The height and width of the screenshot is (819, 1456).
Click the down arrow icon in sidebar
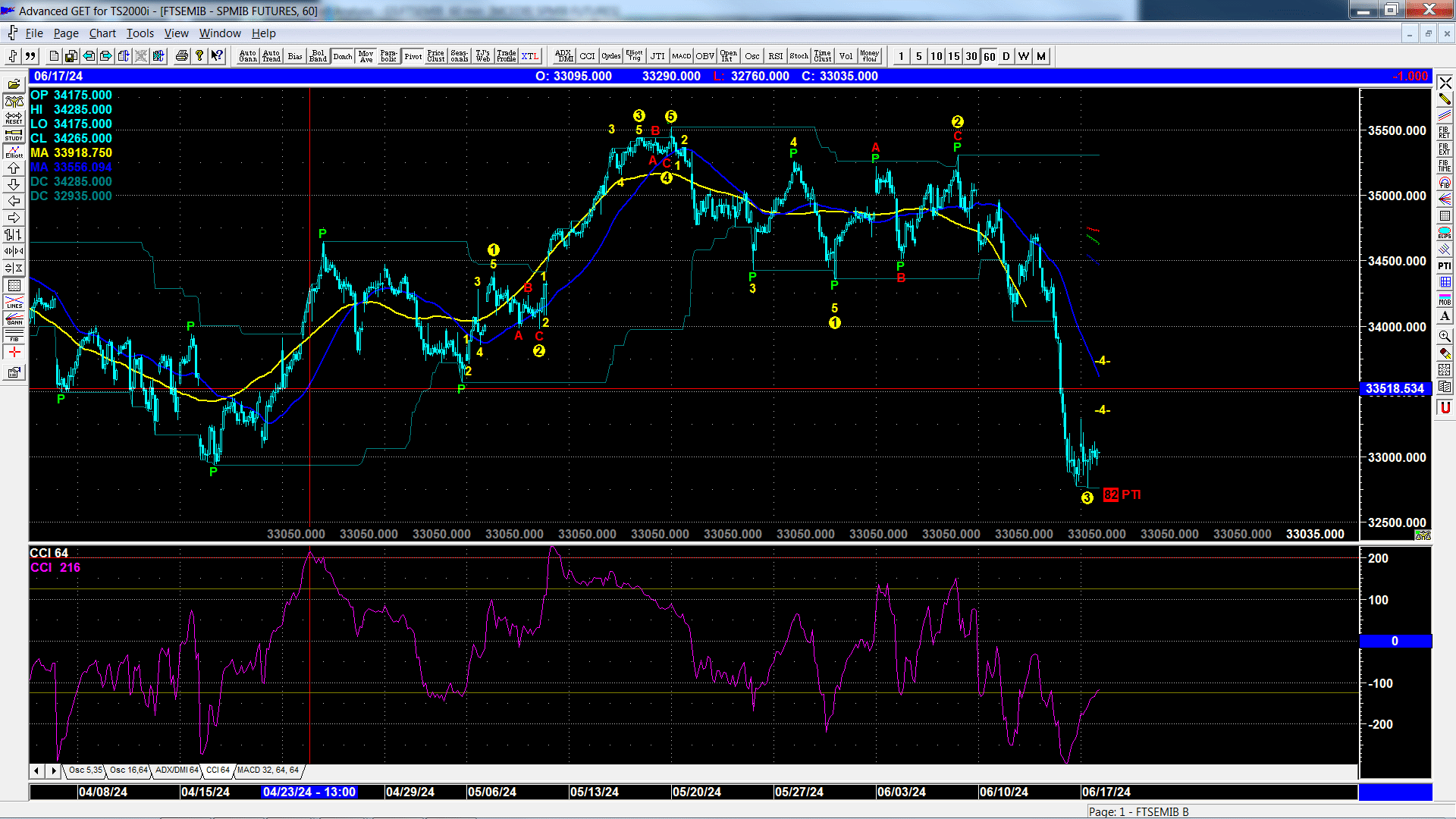coord(14,184)
